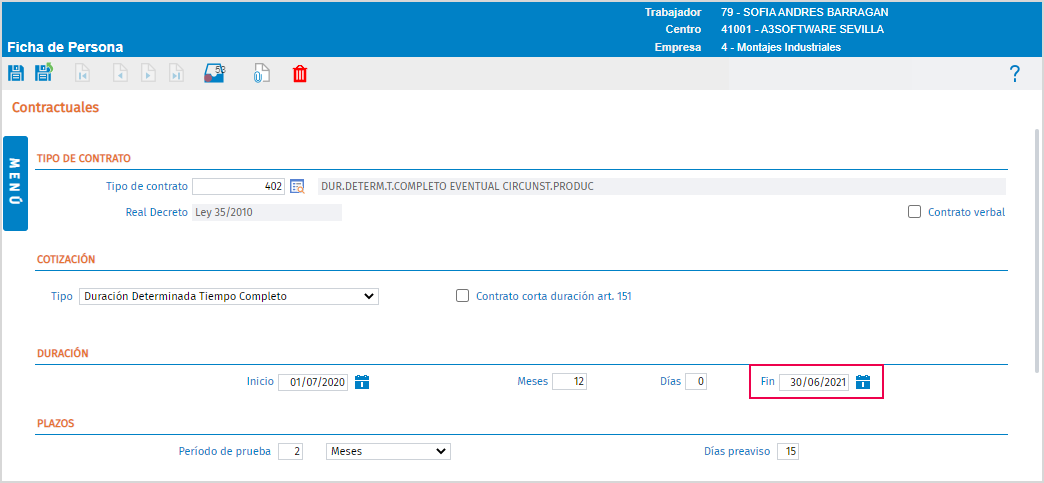Screen dimensions: 1044x483
Task: Click the Días preaviso field
Action: point(787,451)
